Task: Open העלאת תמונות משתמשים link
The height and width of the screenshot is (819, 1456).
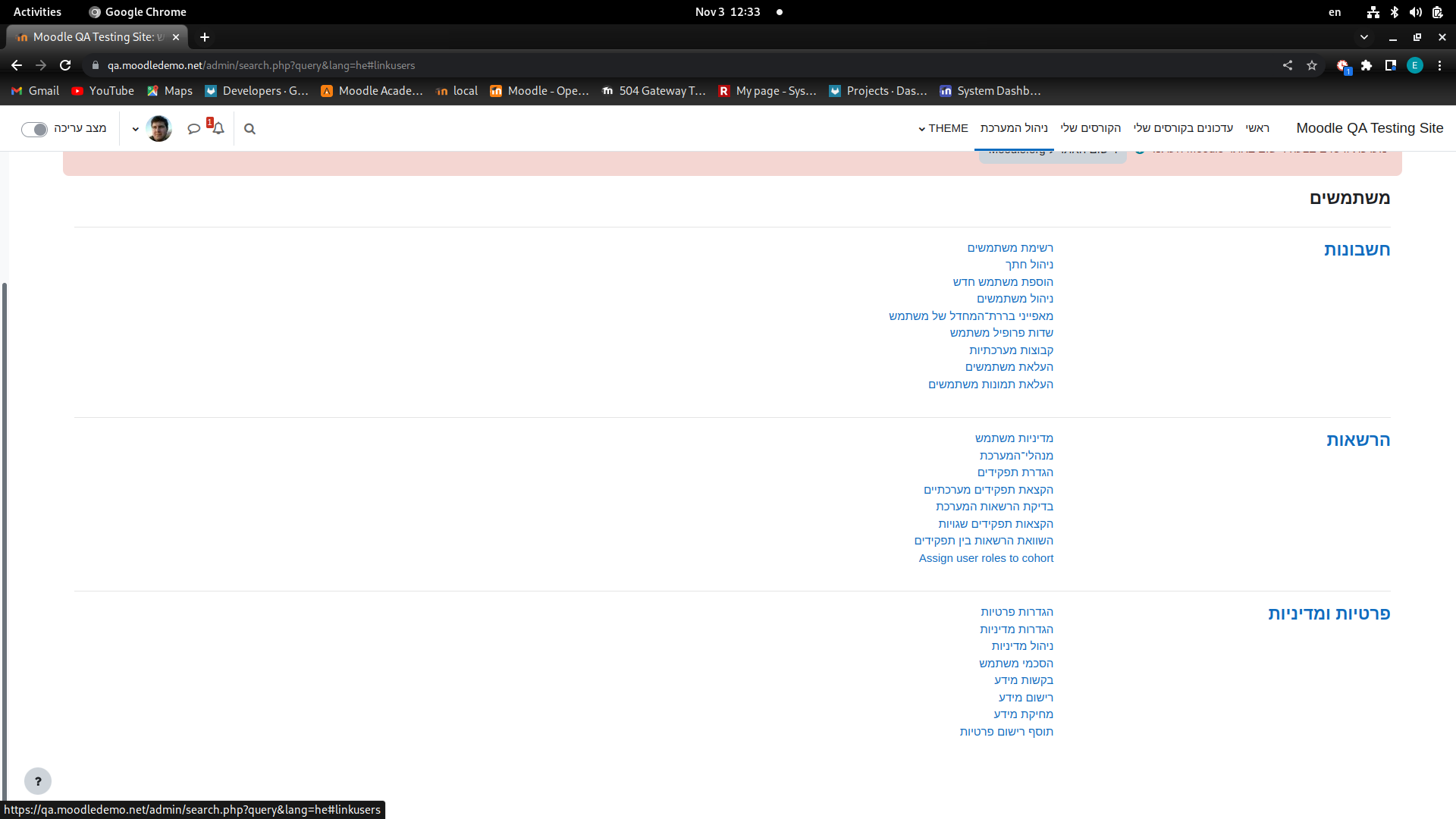Action: click(990, 384)
